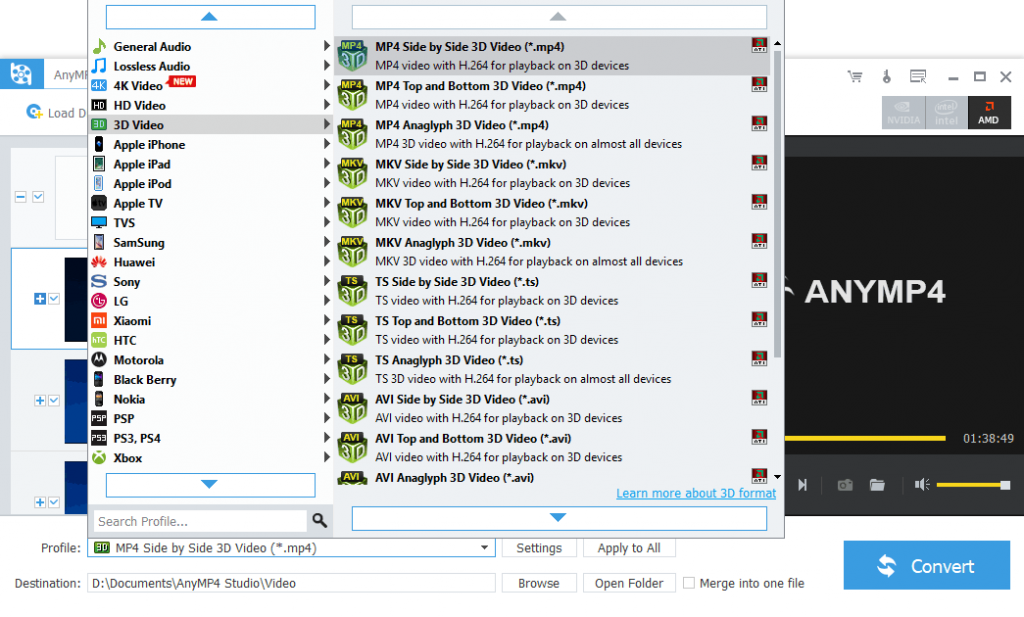1024x617 pixels.
Task: Open the purchase cart icon
Action: pos(855,75)
